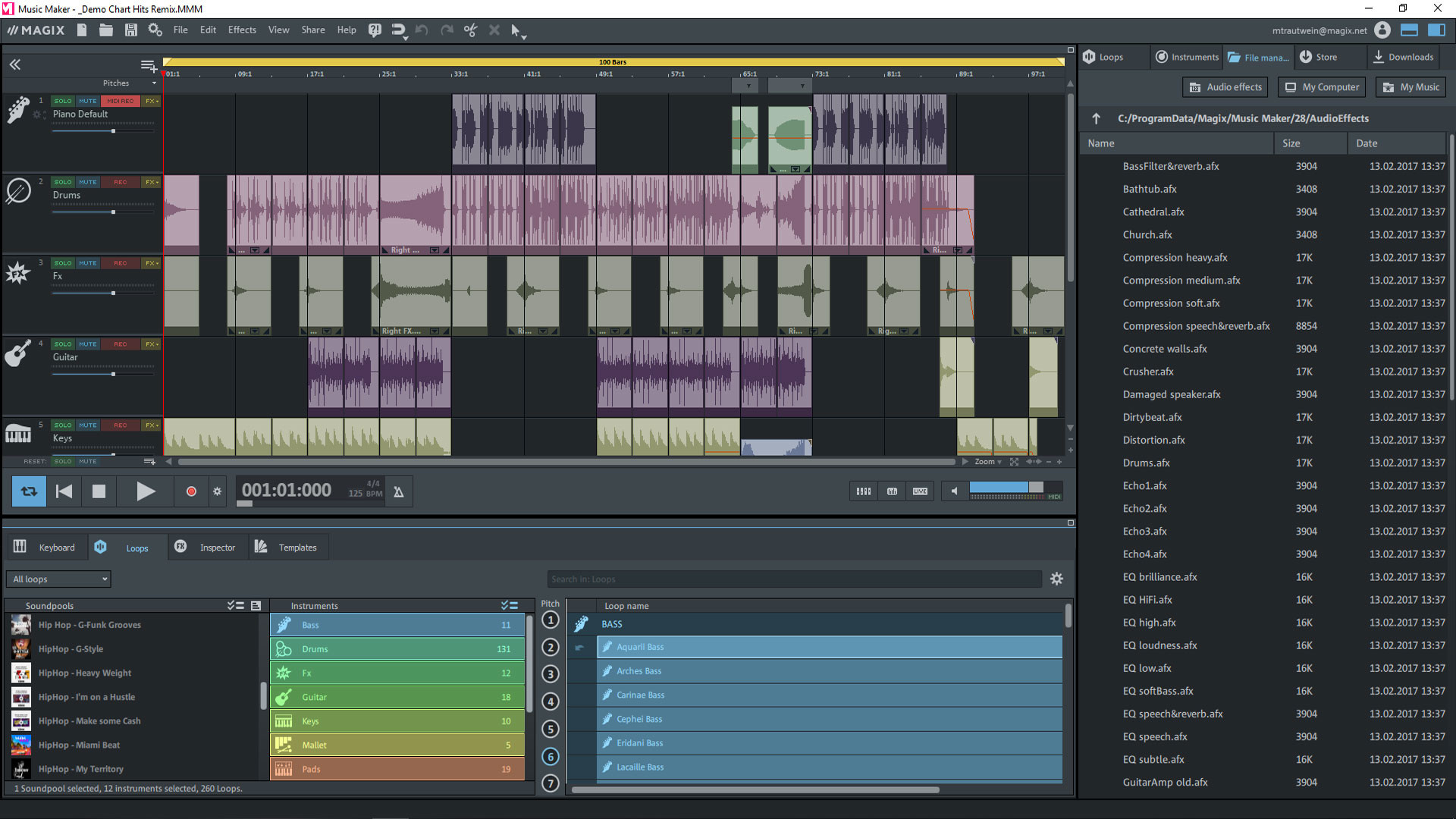
Task: Go up one folder level arrow
Action: [1096, 118]
